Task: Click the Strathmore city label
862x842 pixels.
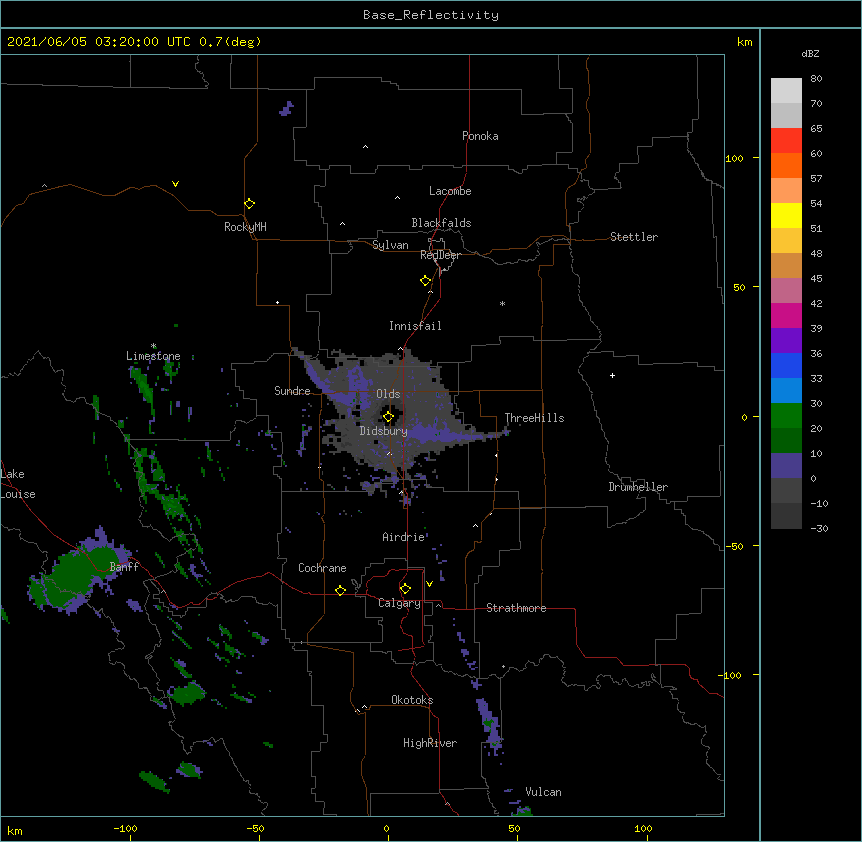Action: [516, 608]
